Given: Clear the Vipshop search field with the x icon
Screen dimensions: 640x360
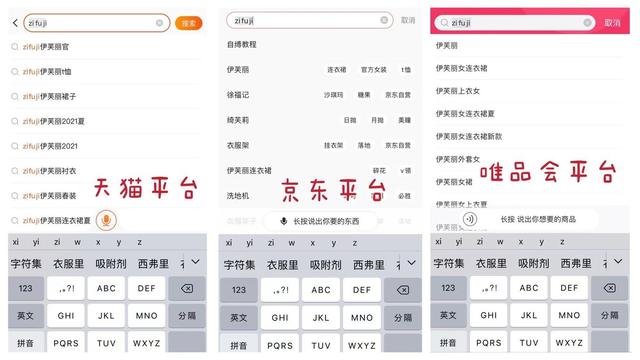Looking at the screenshot, I should [x=587, y=22].
